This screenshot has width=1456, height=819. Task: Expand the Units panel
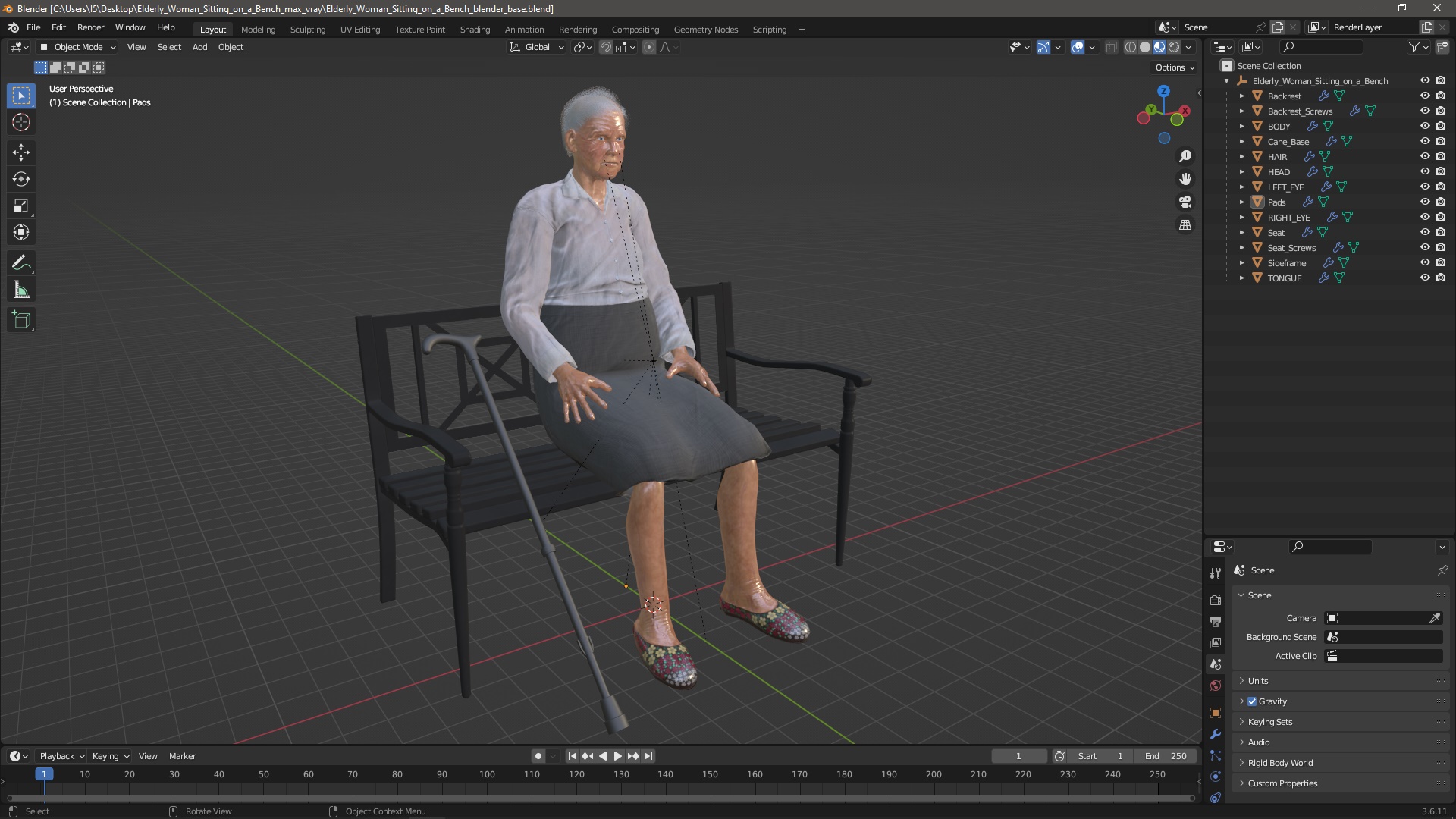[1258, 681]
